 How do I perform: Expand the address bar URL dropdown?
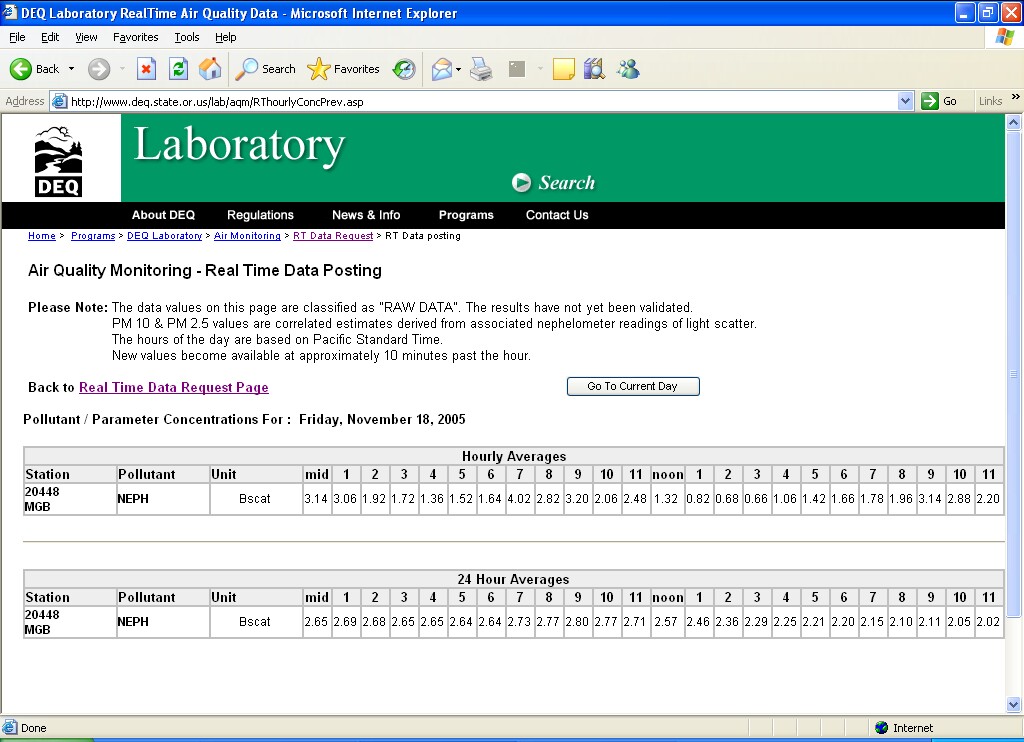click(x=905, y=101)
